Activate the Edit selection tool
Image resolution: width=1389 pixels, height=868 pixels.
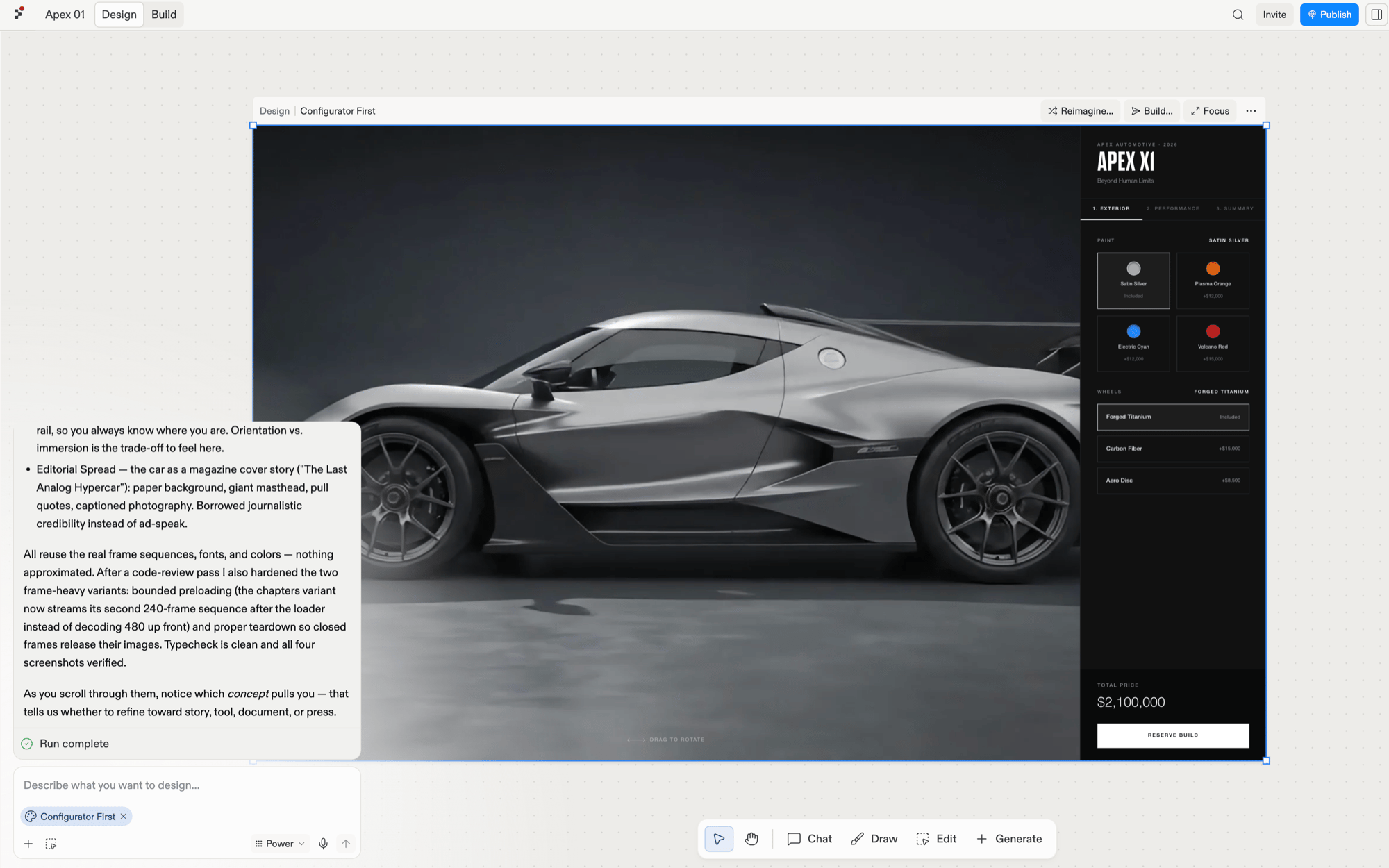(936, 839)
